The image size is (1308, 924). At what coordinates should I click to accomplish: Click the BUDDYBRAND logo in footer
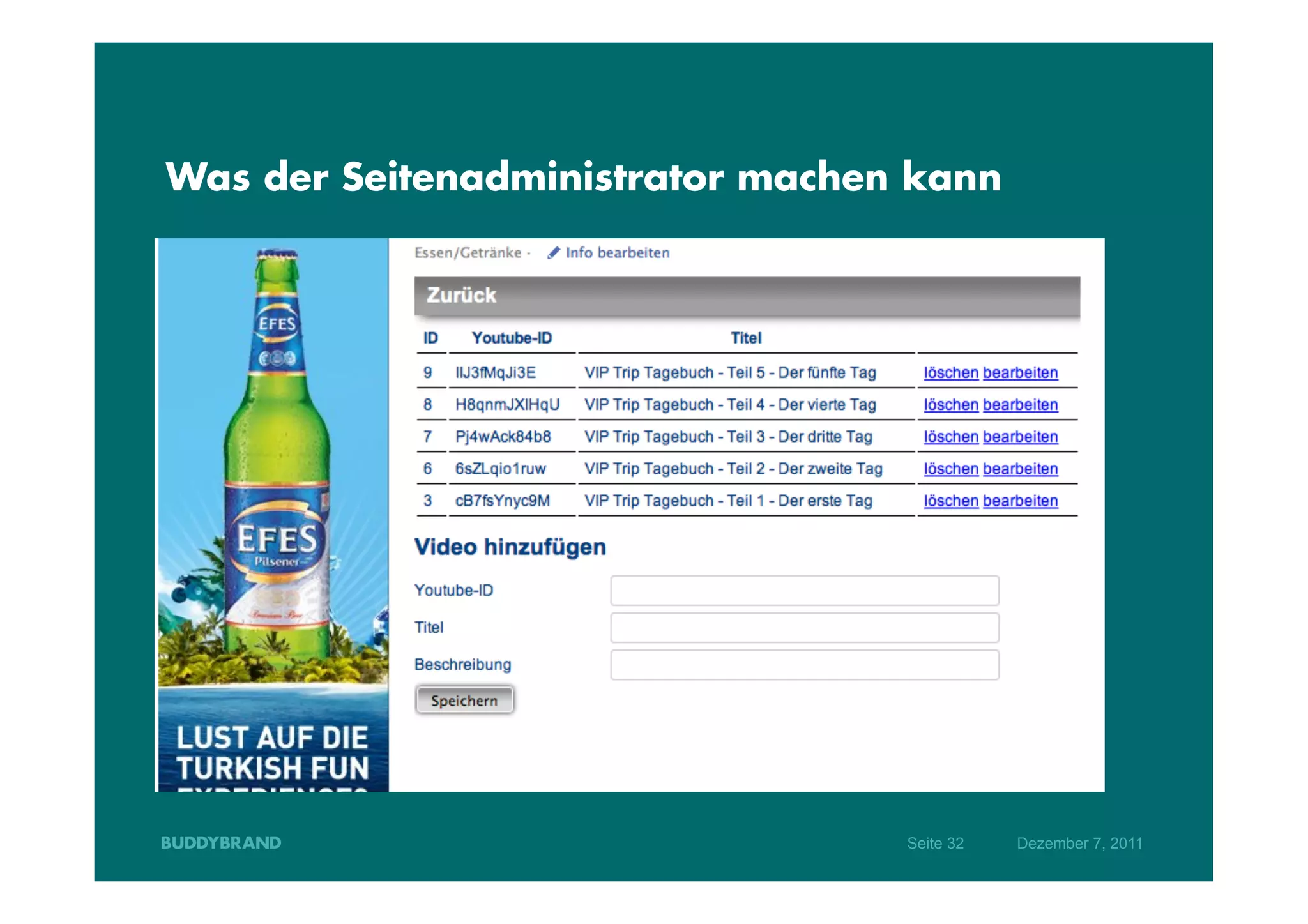(x=221, y=843)
